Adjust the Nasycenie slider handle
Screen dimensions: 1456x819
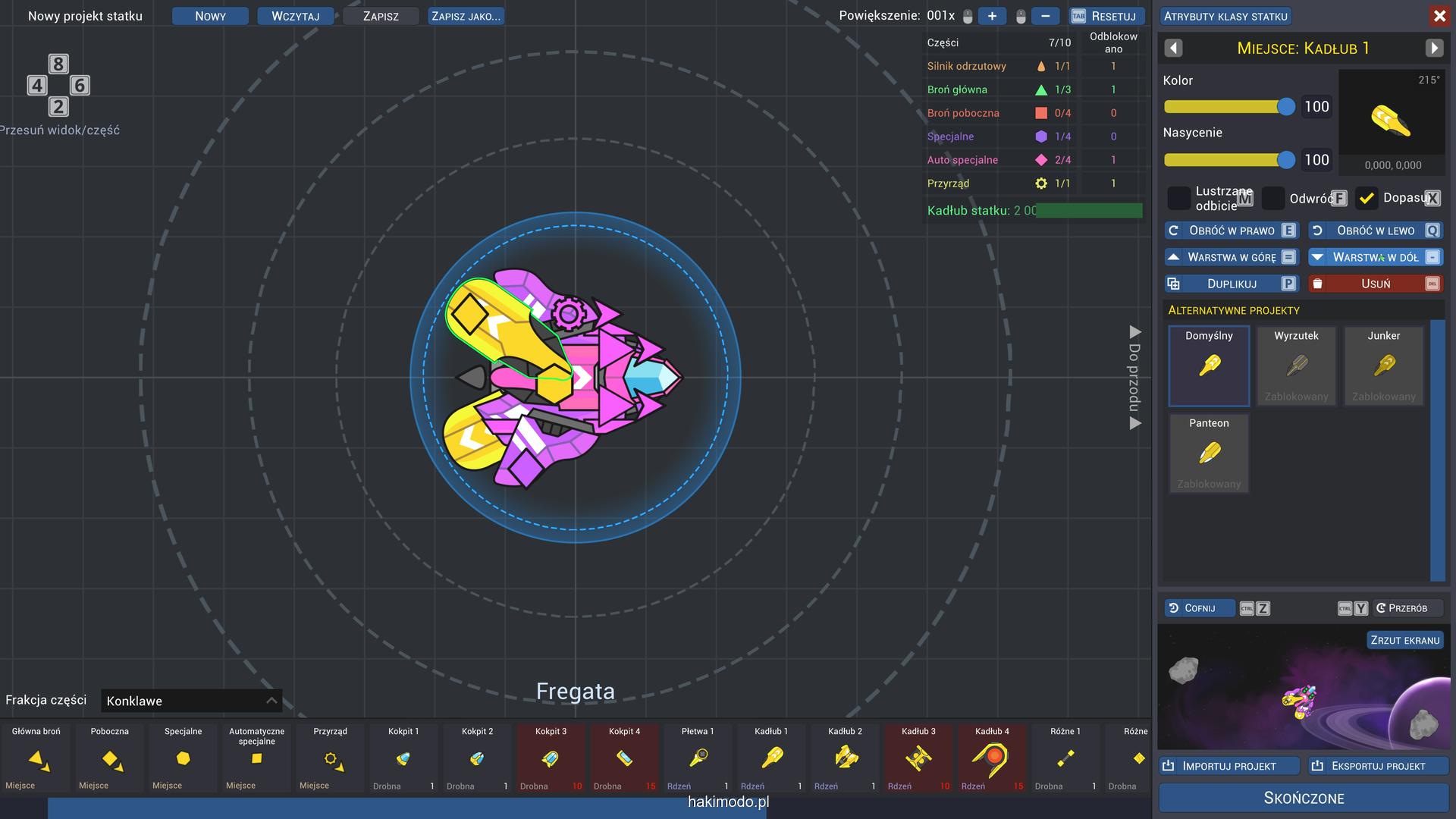(1285, 160)
